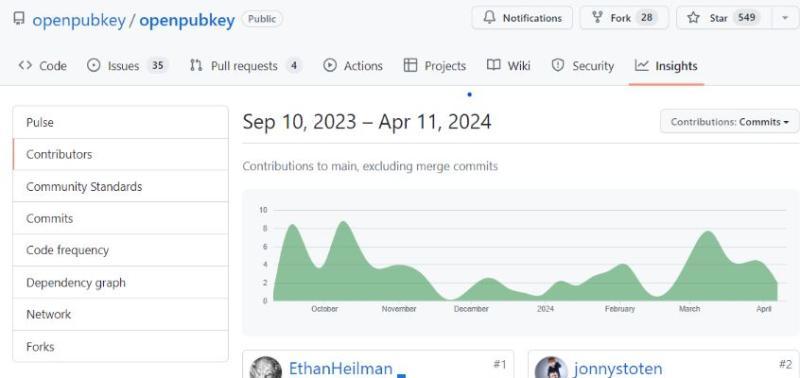The width and height of the screenshot is (800, 378).
Task: Open the Code tab
Action: (x=43, y=66)
